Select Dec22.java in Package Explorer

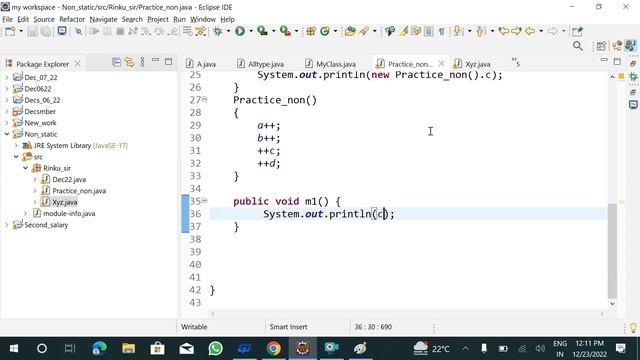[69, 179]
